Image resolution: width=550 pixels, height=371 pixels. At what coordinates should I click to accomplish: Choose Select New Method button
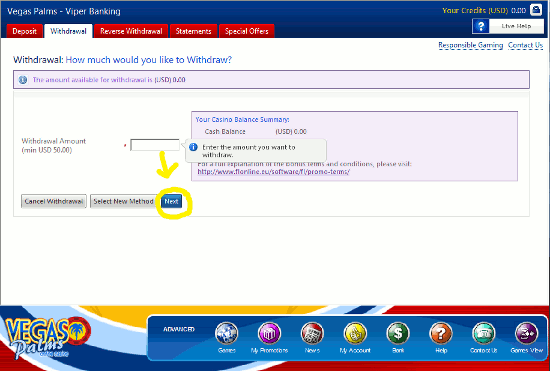[x=123, y=201]
